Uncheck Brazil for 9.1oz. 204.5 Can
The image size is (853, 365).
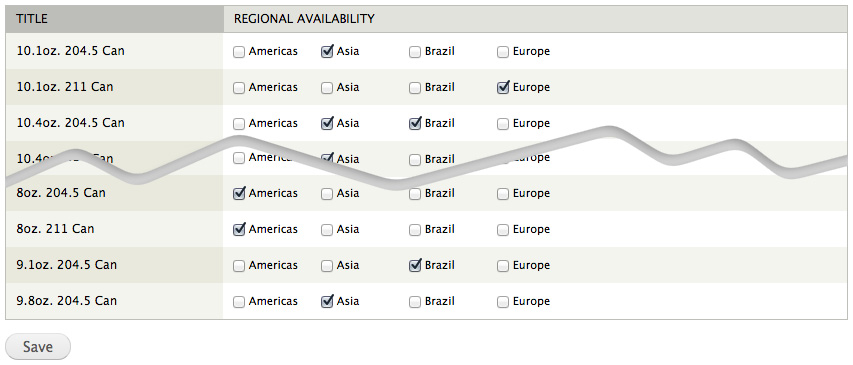point(415,265)
